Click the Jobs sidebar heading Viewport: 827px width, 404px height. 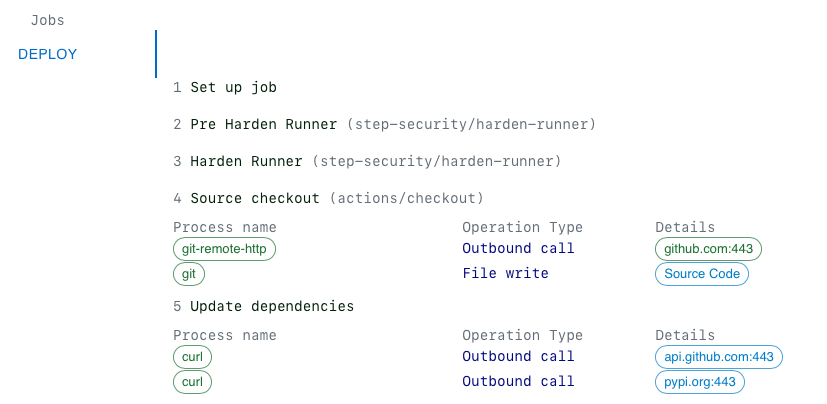click(x=48, y=20)
